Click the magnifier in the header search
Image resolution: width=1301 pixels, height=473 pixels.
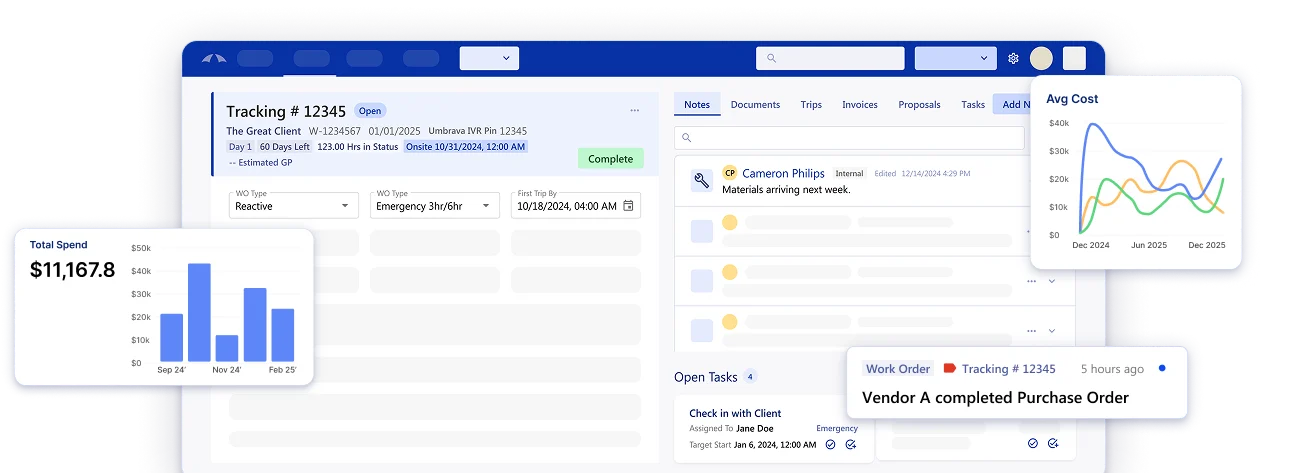(x=771, y=58)
